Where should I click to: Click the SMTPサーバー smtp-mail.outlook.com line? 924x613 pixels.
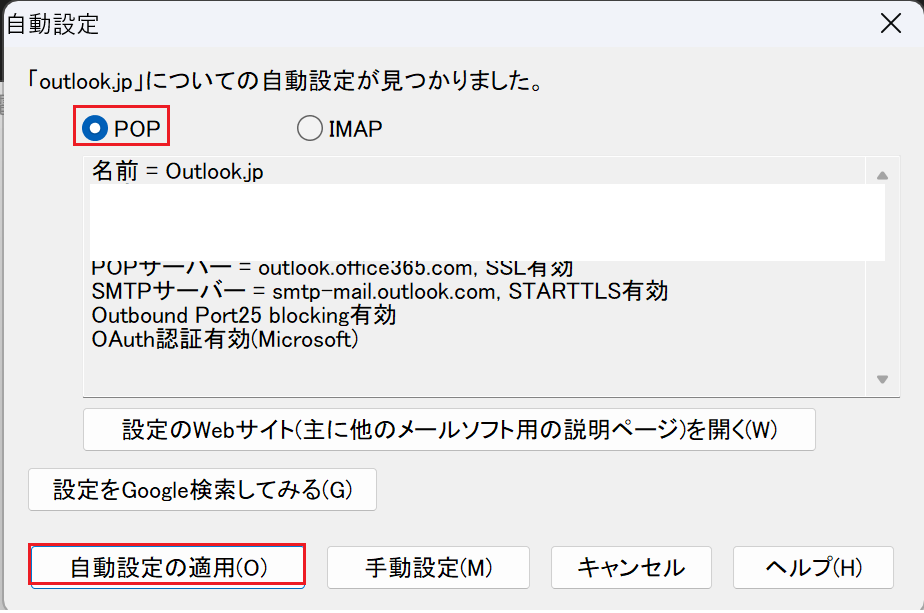click(379, 292)
